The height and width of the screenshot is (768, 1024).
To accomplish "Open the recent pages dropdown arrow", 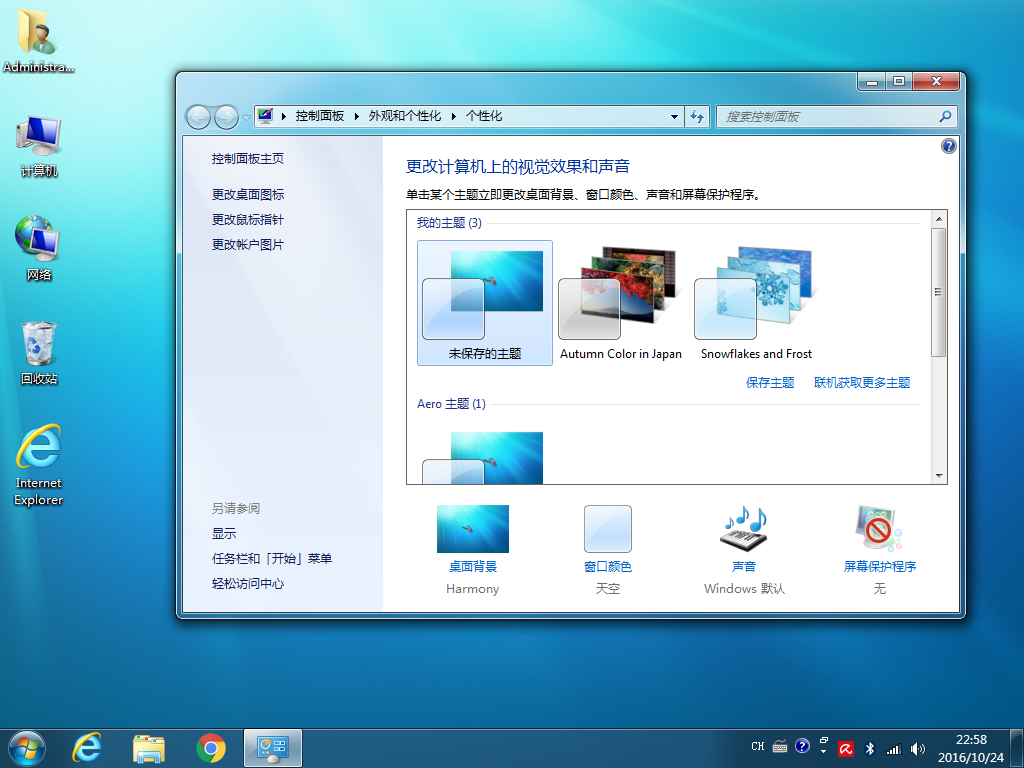I will [246, 118].
